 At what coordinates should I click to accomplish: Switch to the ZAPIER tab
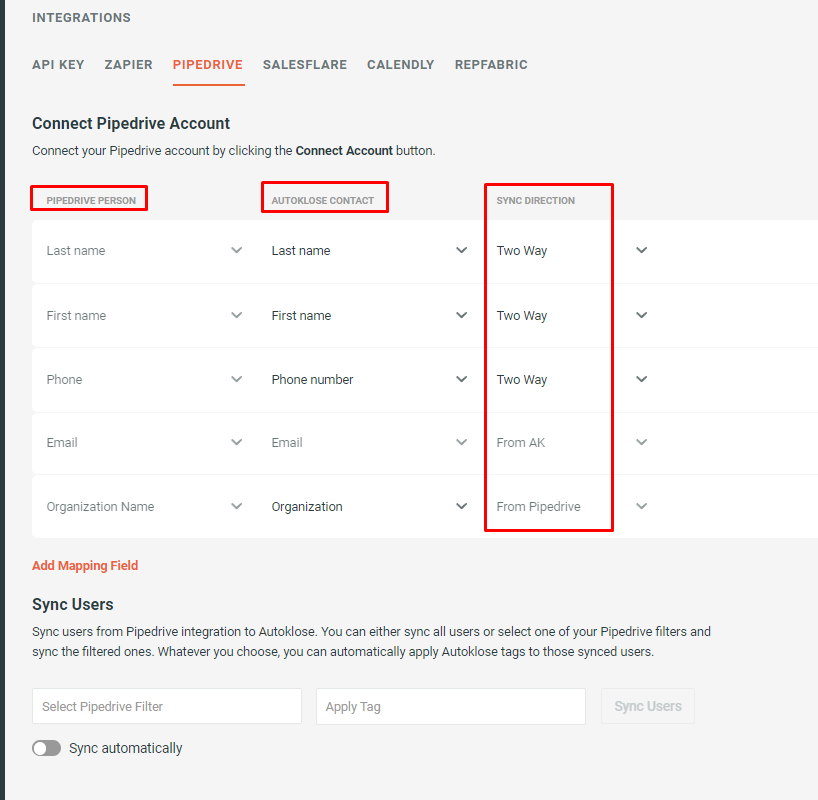point(128,65)
